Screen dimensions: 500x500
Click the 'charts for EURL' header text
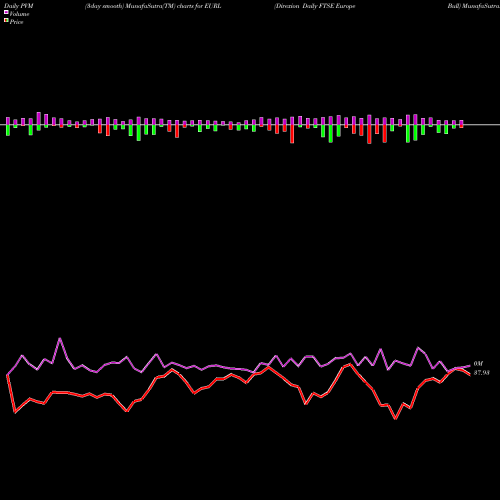(x=199, y=6)
